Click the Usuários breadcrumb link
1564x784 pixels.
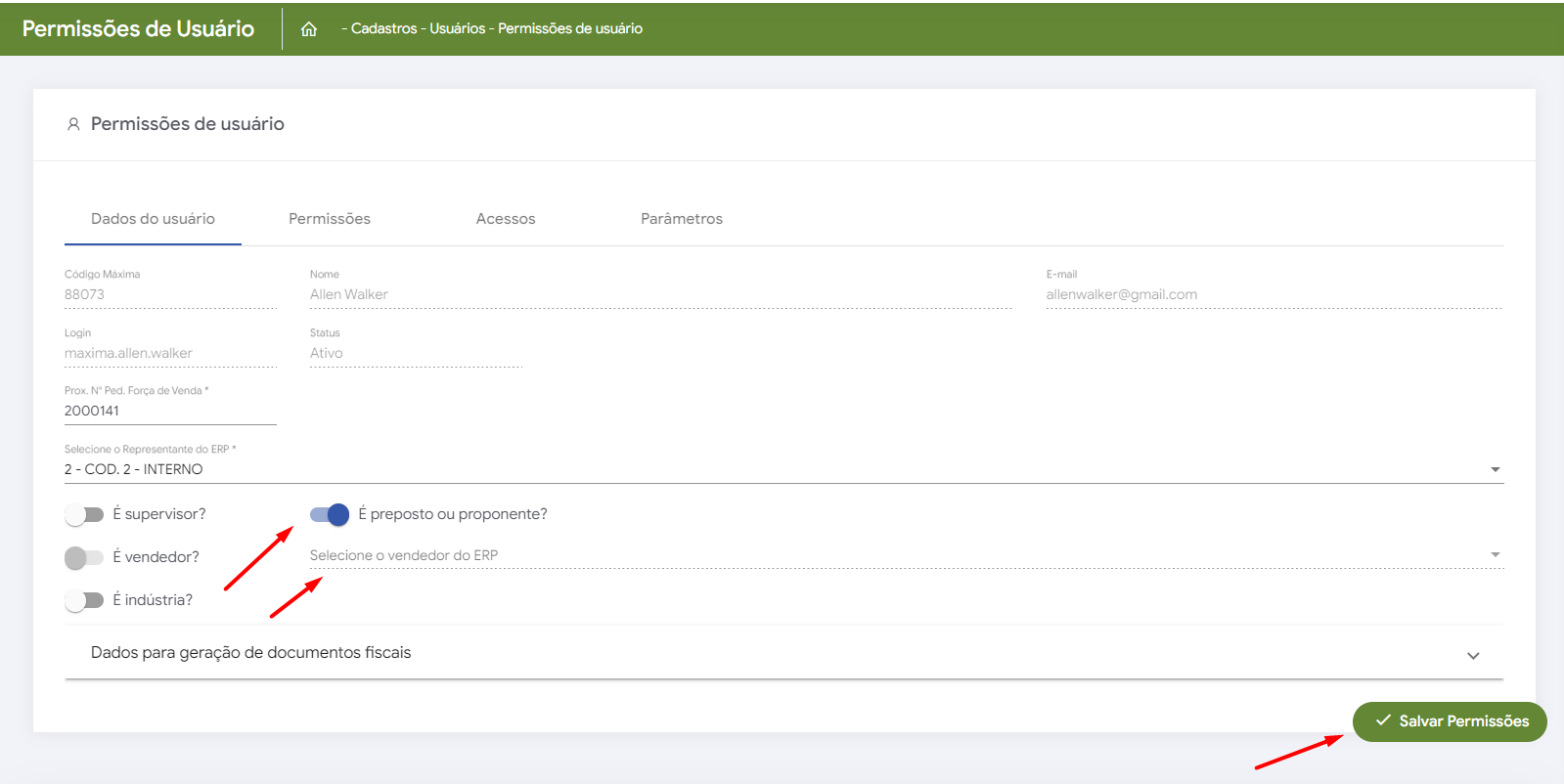point(457,28)
